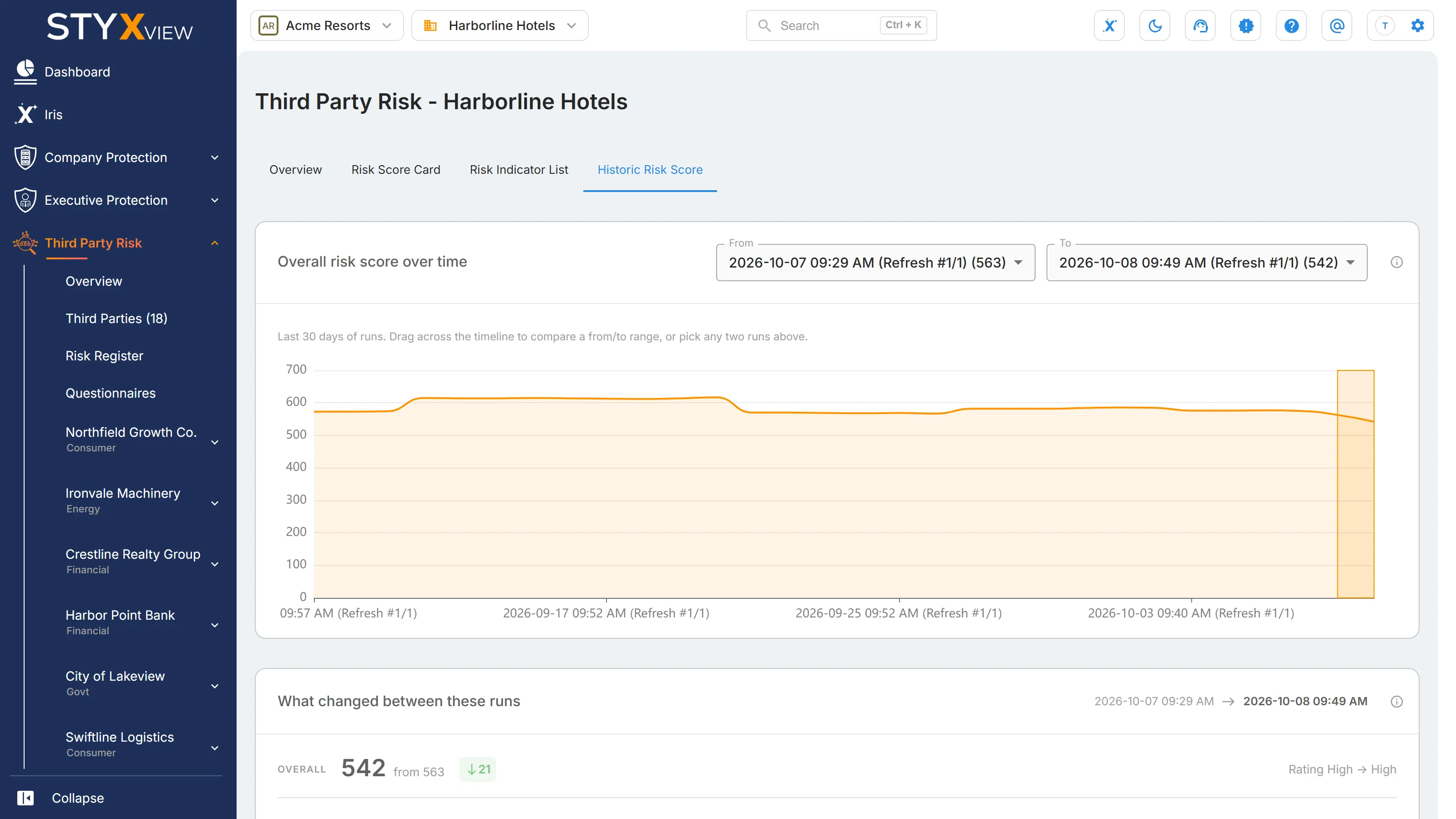Open the Questionnaires page
Image resolution: width=1456 pixels, height=819 pixels.
click(x=111, y=393)
